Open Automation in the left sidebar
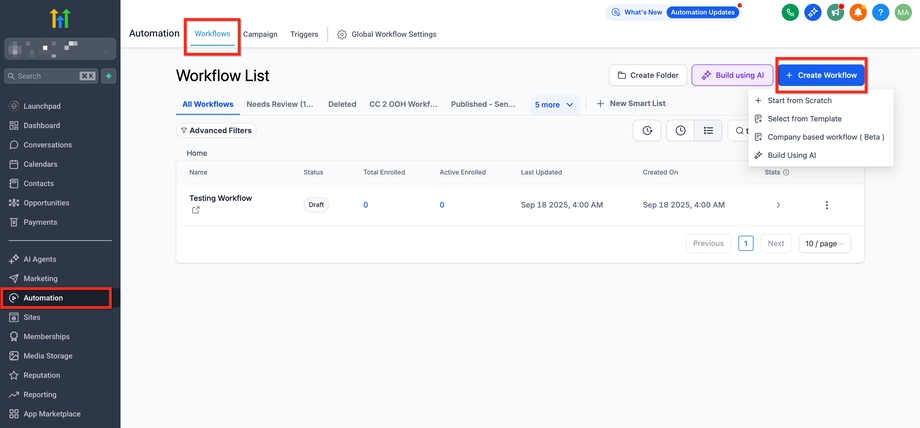The width and height of the screenshot is (920, 428). [x=43, y=298]
